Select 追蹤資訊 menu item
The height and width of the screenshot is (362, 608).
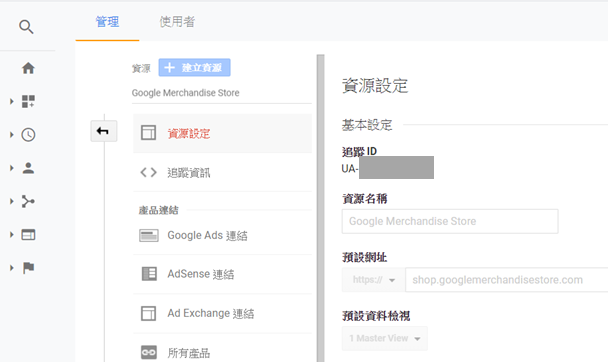[222, 172]
